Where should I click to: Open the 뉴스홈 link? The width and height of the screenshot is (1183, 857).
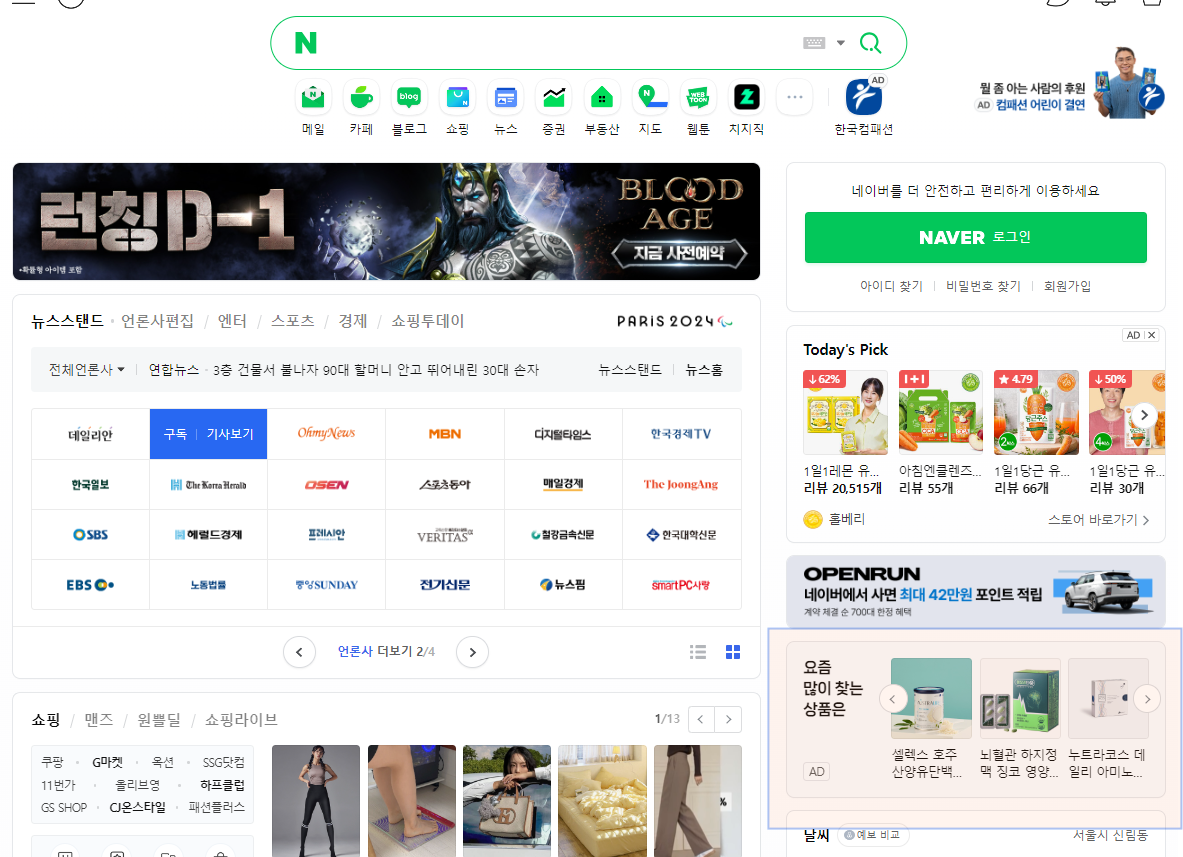click(704, 370)
